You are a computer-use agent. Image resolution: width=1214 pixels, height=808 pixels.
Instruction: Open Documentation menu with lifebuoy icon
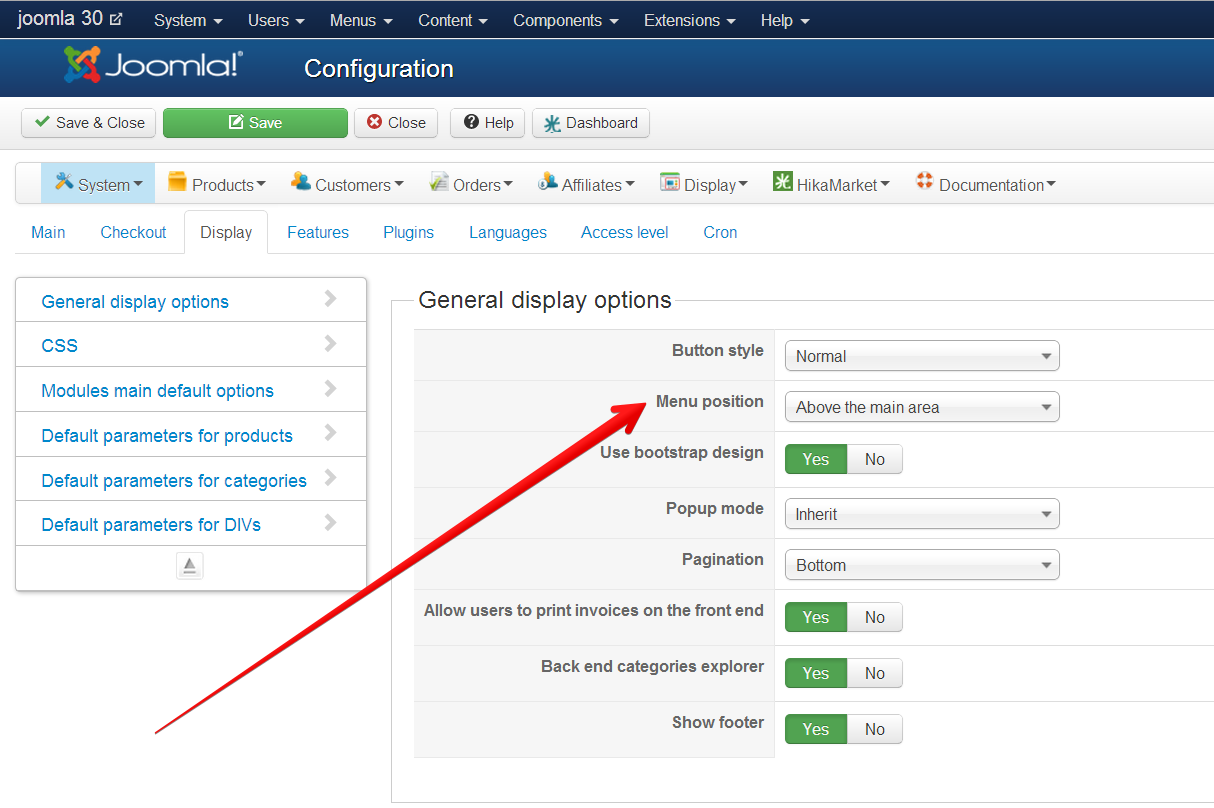click(985, 184)
